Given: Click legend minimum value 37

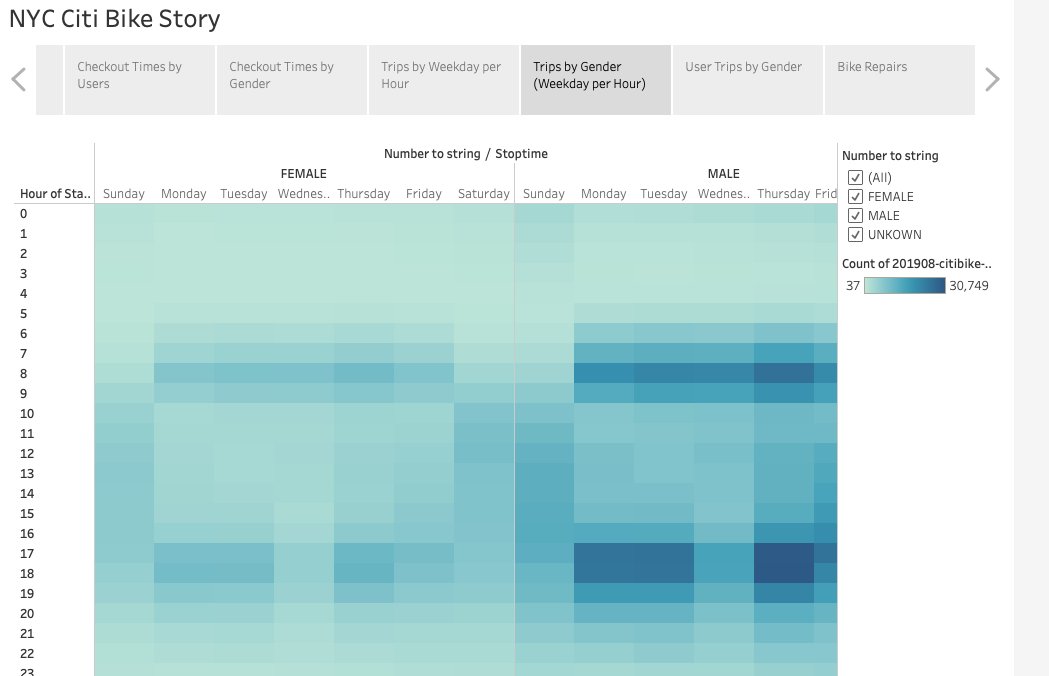Looking at the screenshot, I should coord(852,286).
